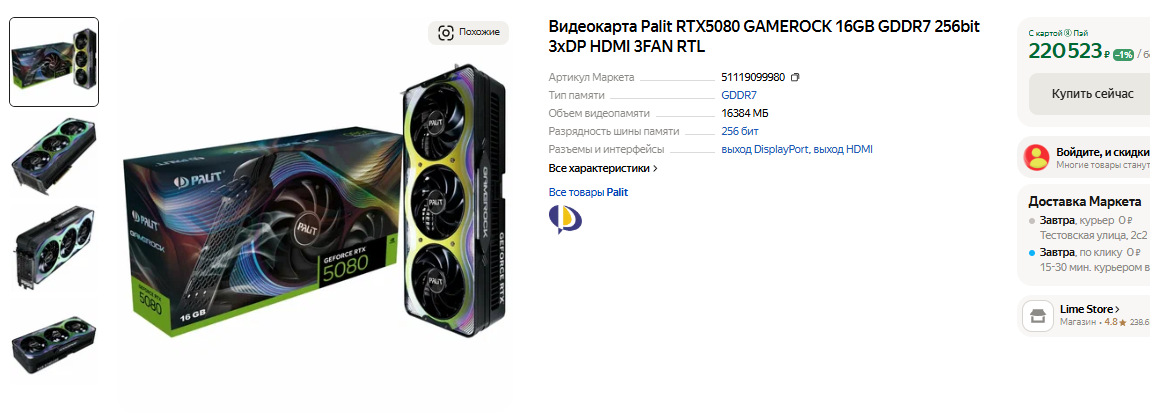Viewport: 1150px width, 419px height.
Task: Expand Все характеристики
Action: point(603,168)
